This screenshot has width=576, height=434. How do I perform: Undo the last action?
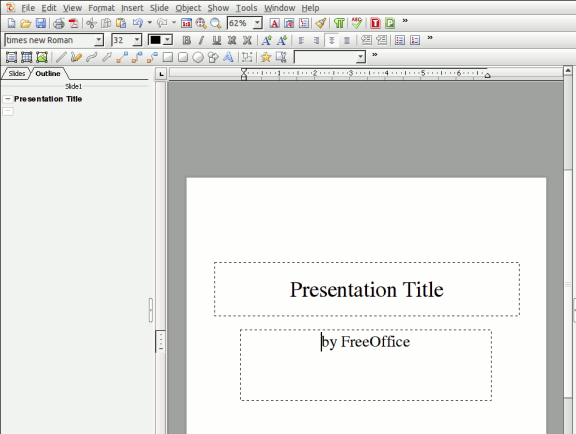(138, 23)
